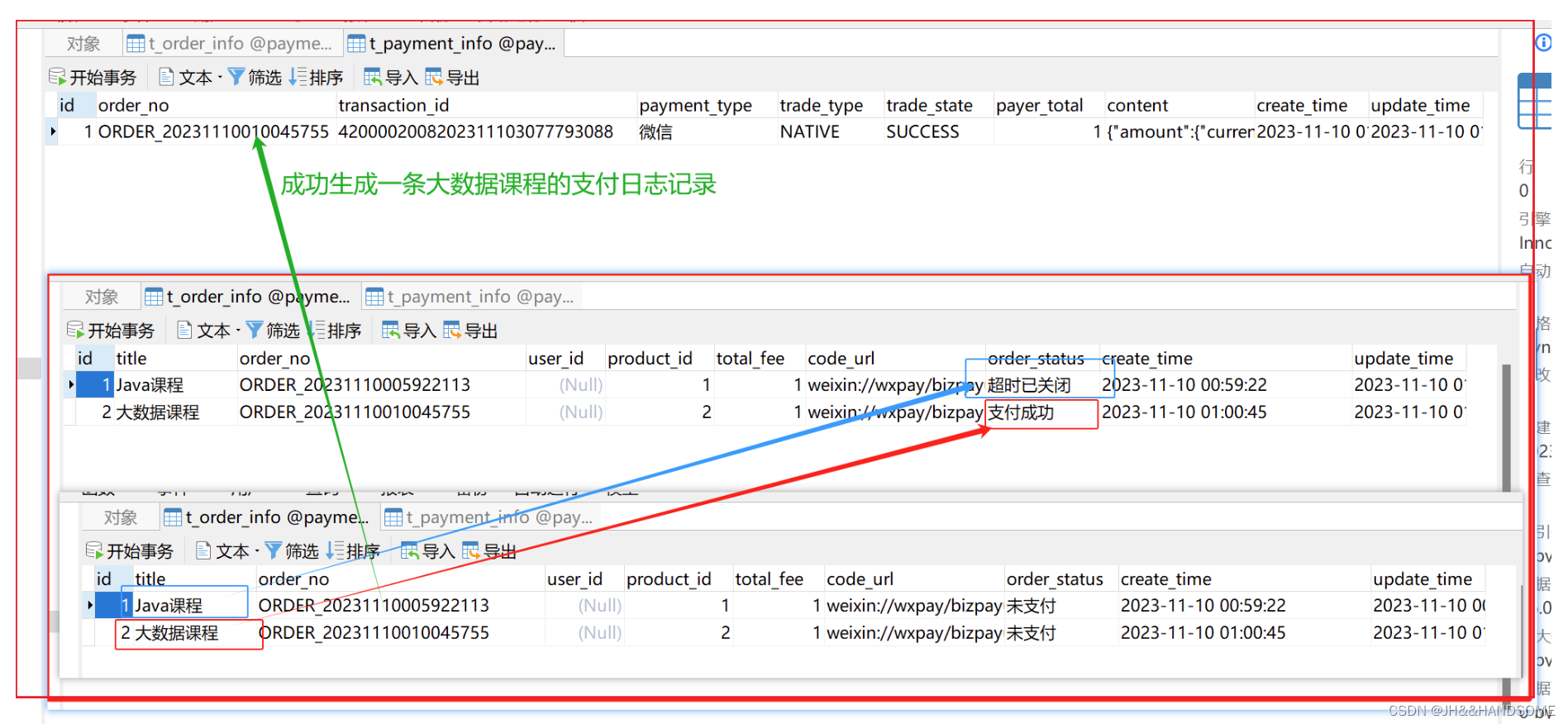This screenshot has width=1568, height=724.
Task: Switch to 对象 tab in the middle window
Action: pos(102,297)
